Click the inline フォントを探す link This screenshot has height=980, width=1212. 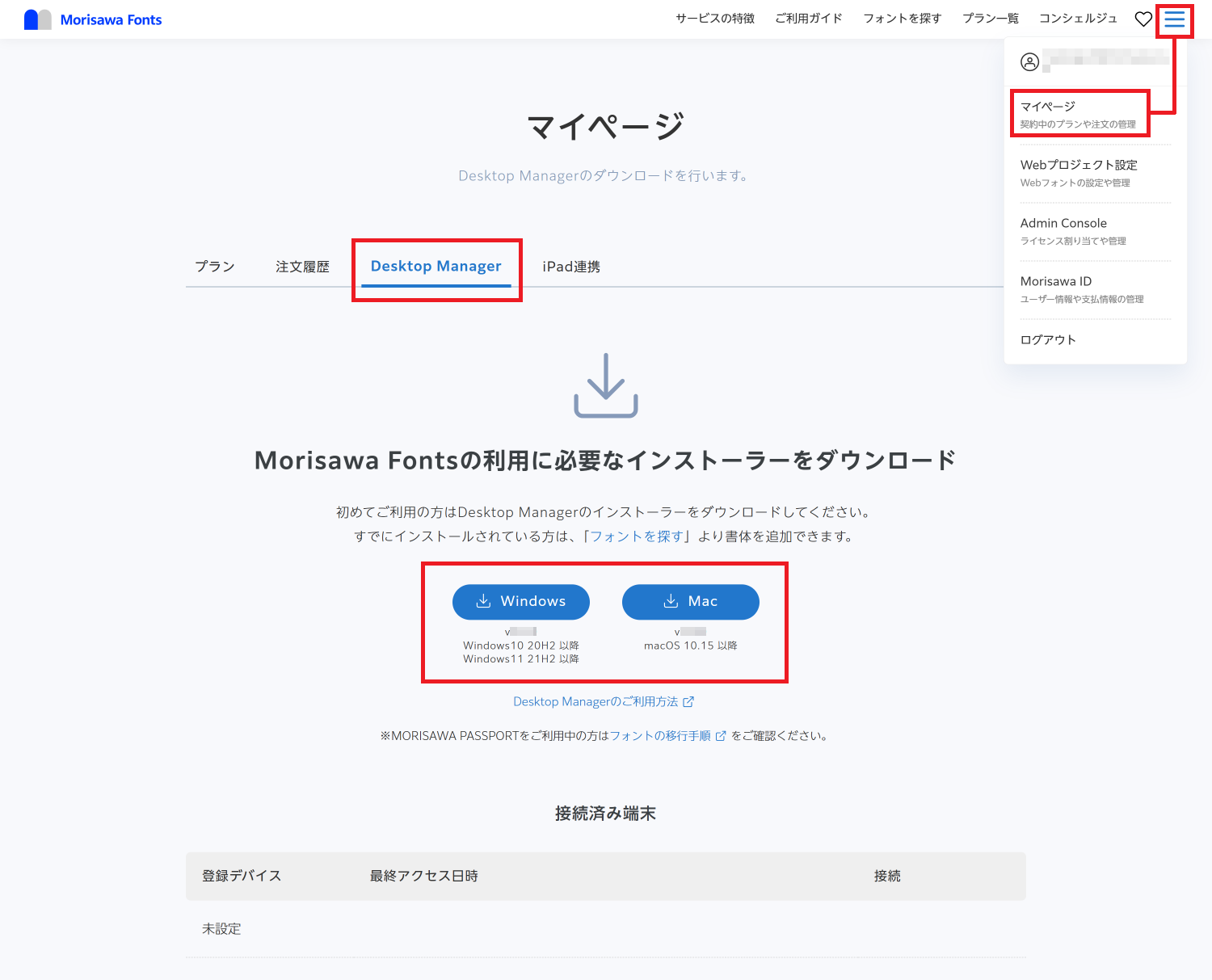[x=637, y=536]
